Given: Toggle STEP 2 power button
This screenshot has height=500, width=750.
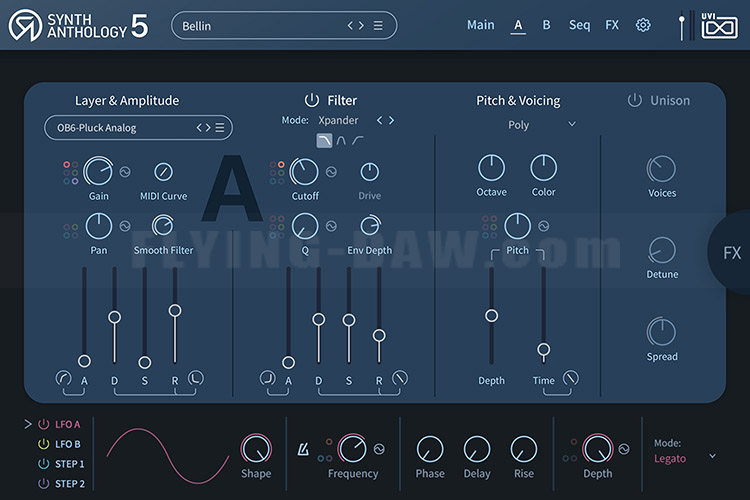Looking at the screenshot, I should 44,484.
